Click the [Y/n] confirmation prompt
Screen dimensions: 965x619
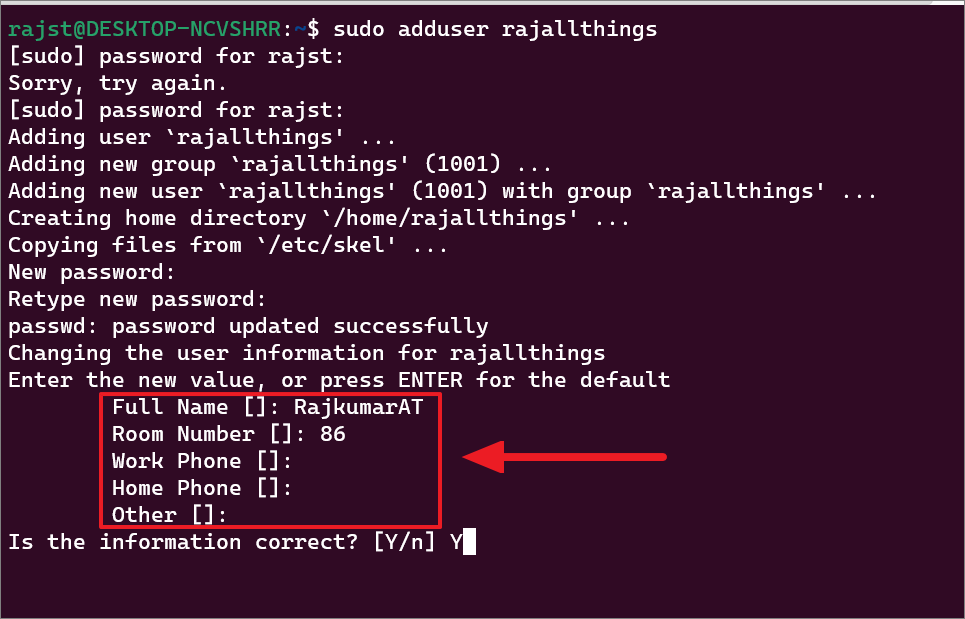pyautogui.click(x=404, y=542)
